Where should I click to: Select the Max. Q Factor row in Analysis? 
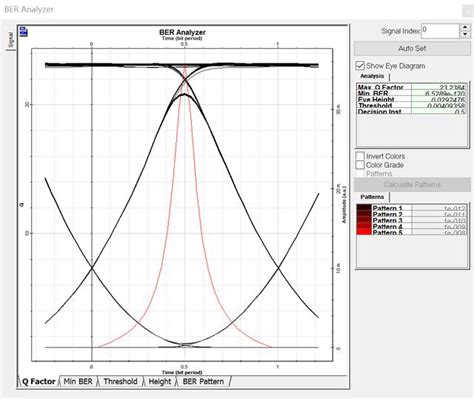(x=411, y=87)
